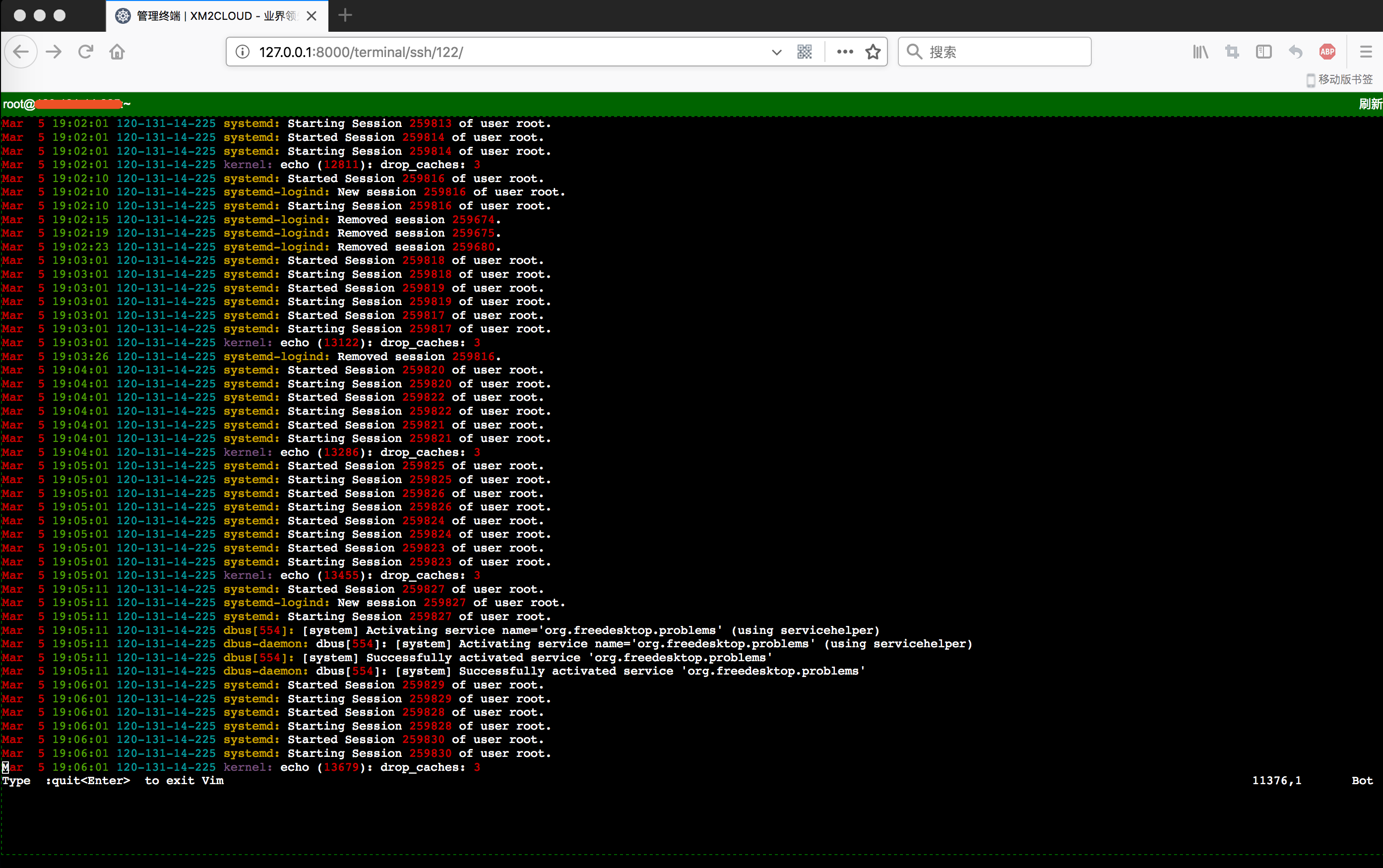Focus the 搜索 search input box
Screen dimensions: 1383x868
click(x=1005, y=52)
